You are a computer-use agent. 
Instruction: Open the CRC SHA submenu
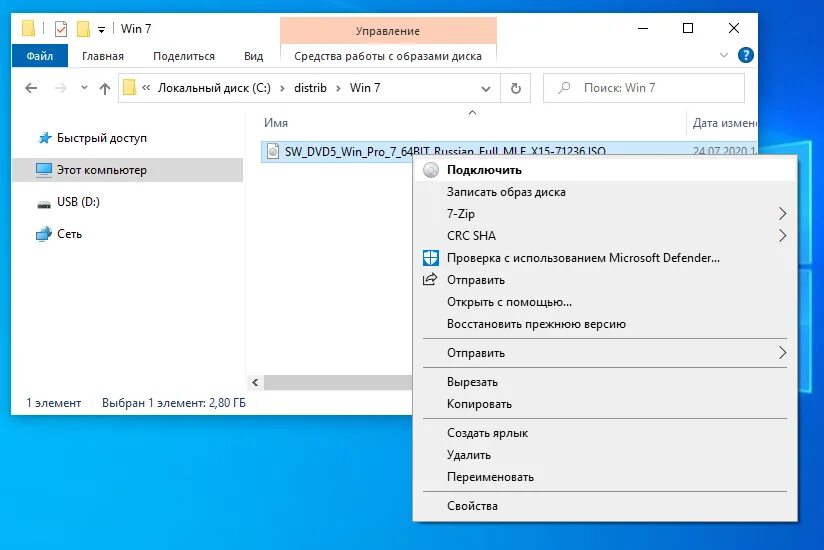(604, 236)
